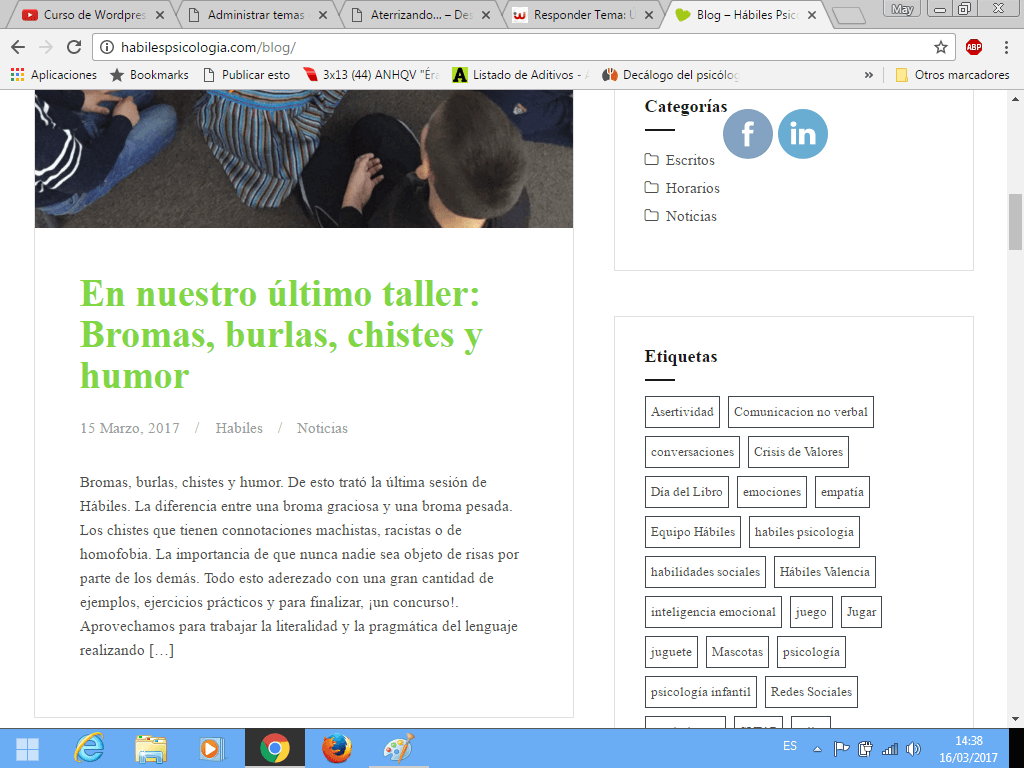Screen dimensions: 1024x768
Task: Open the post title Bromas, burlas, chistes y humor
Action: click(x=281, y=334)
